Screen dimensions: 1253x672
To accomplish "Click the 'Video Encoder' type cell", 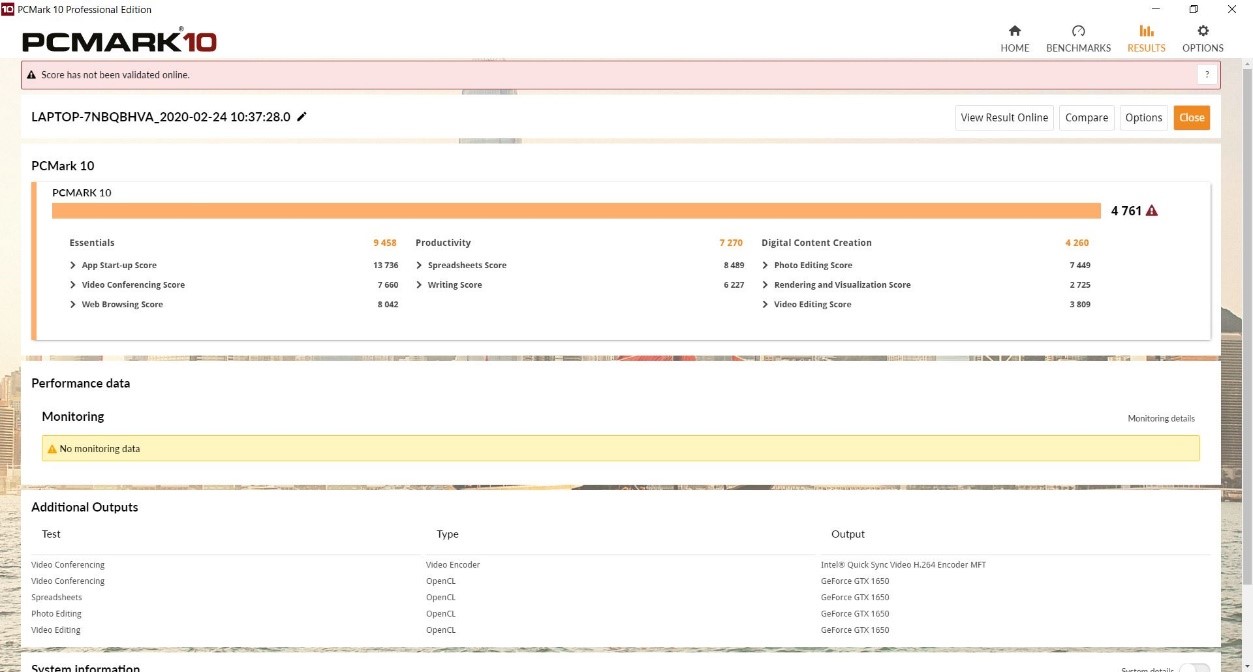I will [x=453, y=565].
